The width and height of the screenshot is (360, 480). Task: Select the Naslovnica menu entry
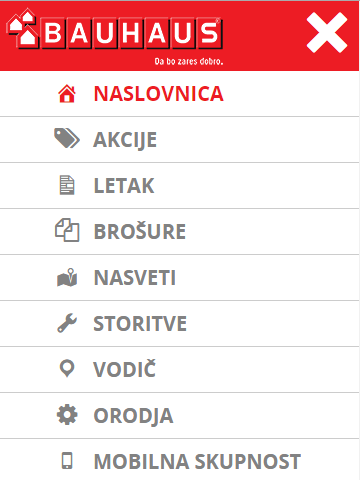tap(179, 94)
